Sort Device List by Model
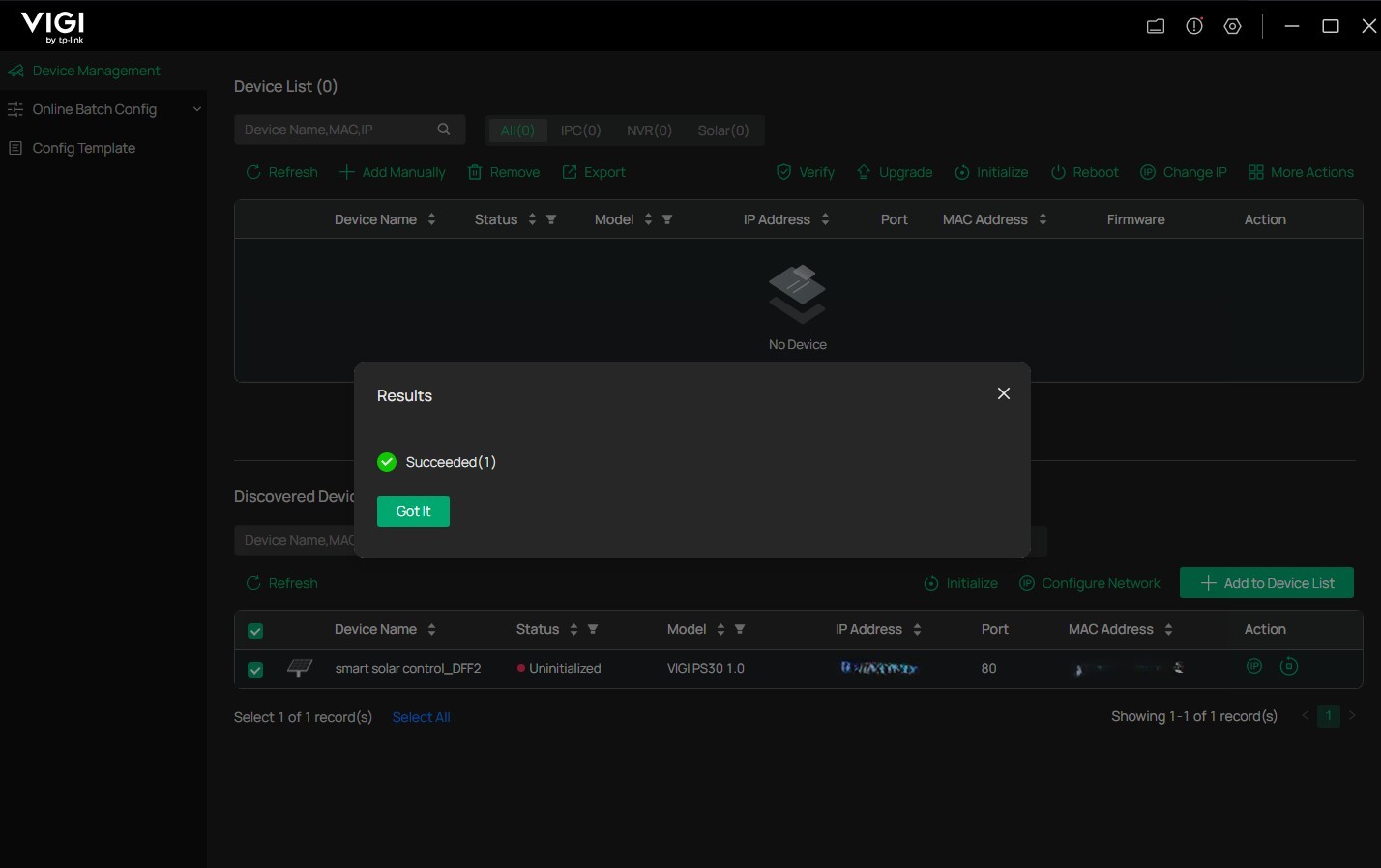1381x868 pixels. point(648,219)
